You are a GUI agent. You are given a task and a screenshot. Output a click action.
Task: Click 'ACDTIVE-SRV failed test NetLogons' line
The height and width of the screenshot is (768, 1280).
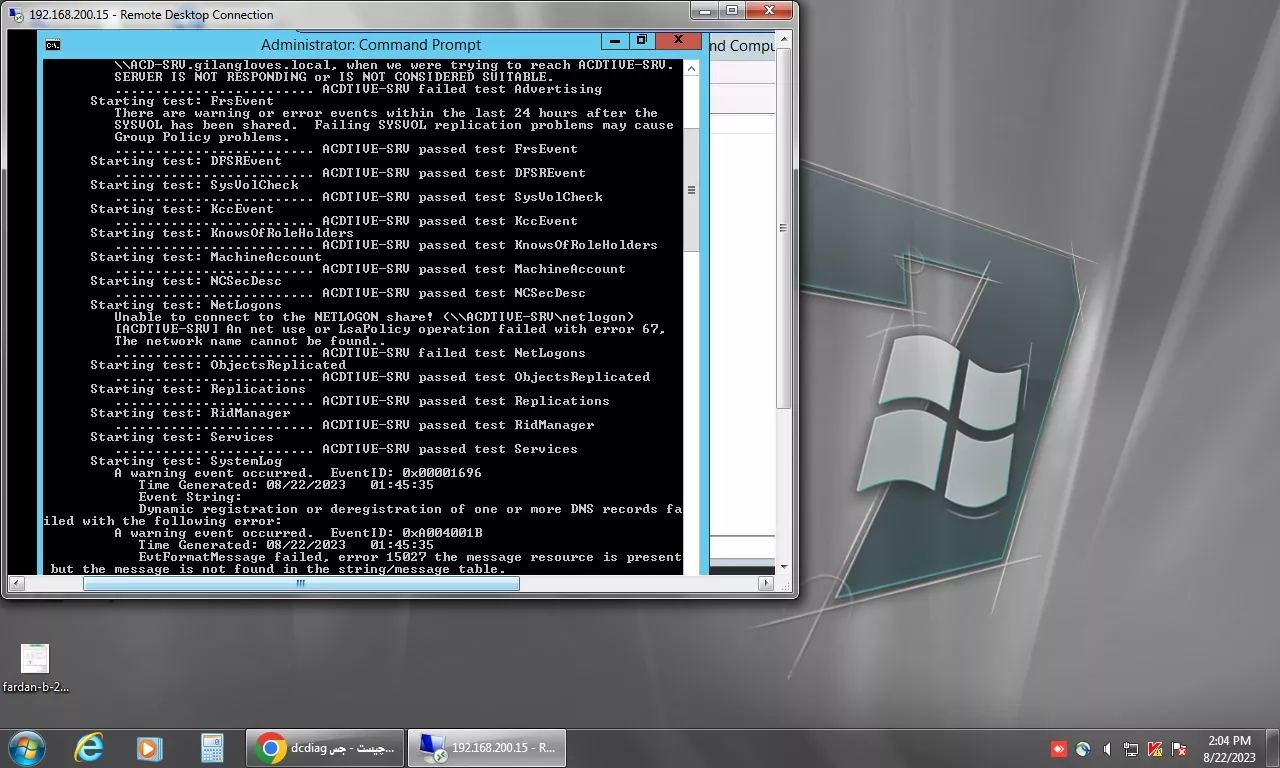pos(350,353)
